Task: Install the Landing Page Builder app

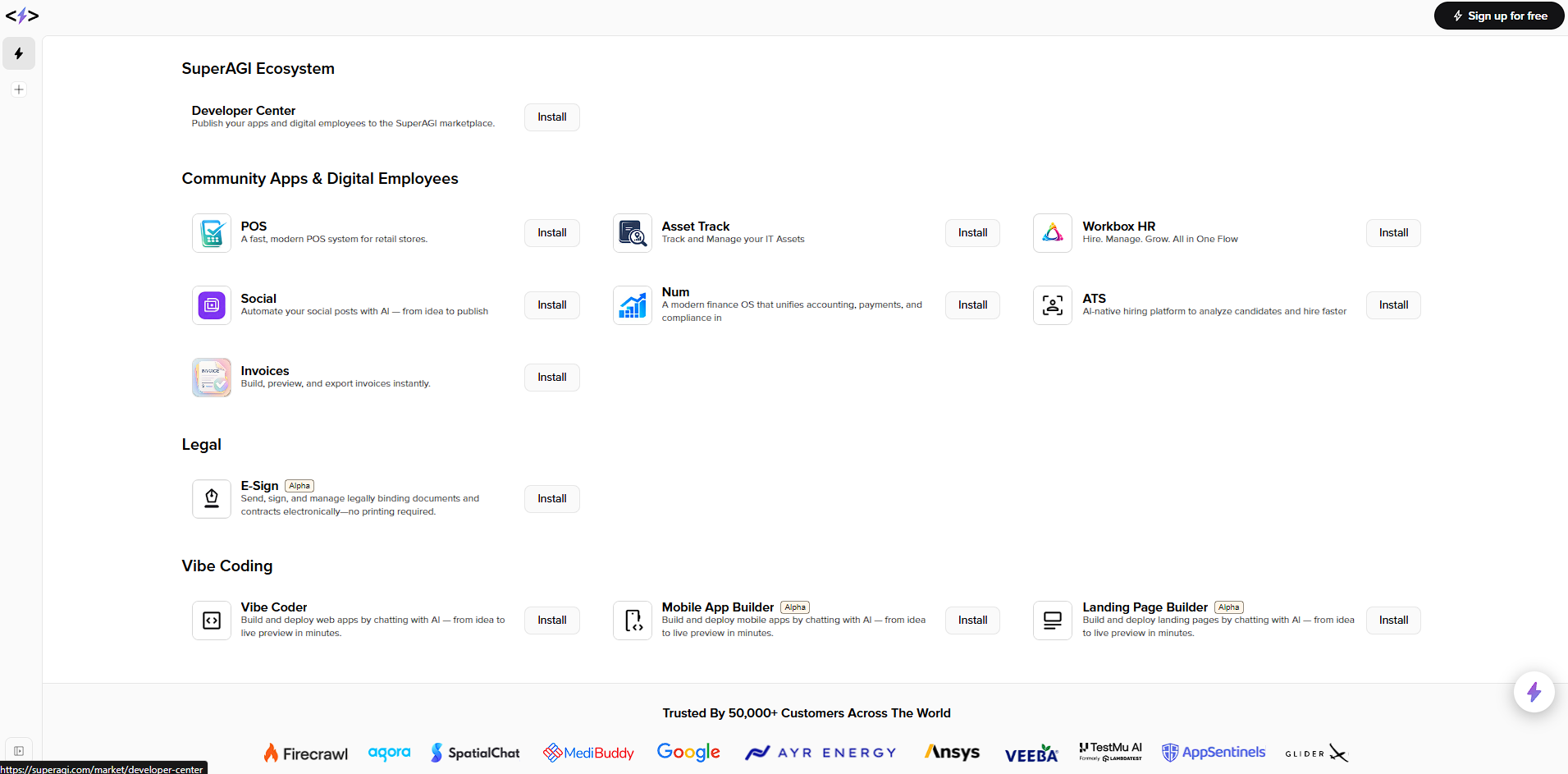Action: (x=1393, y=621)
